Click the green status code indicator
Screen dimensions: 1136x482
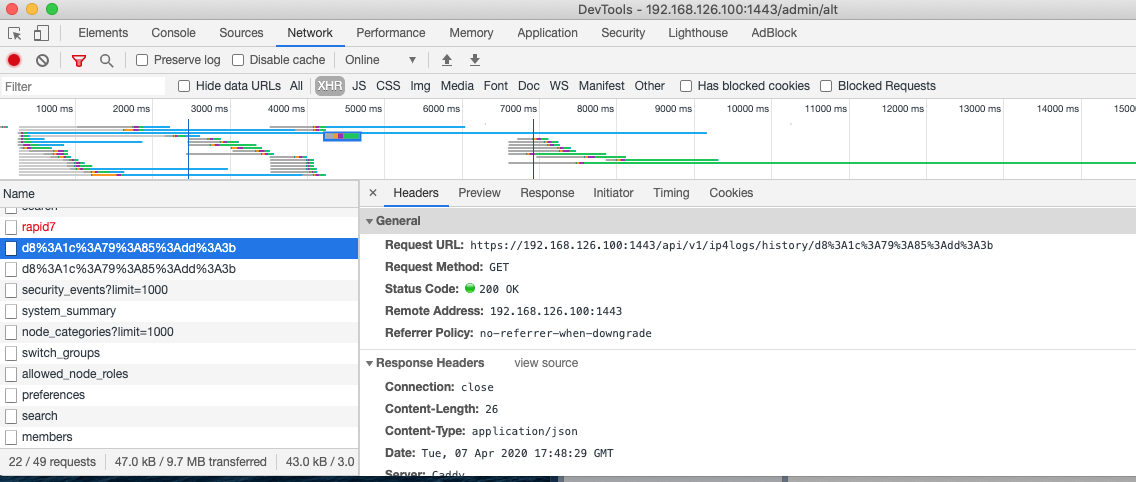pyautogui.click(x=469, y=288)
